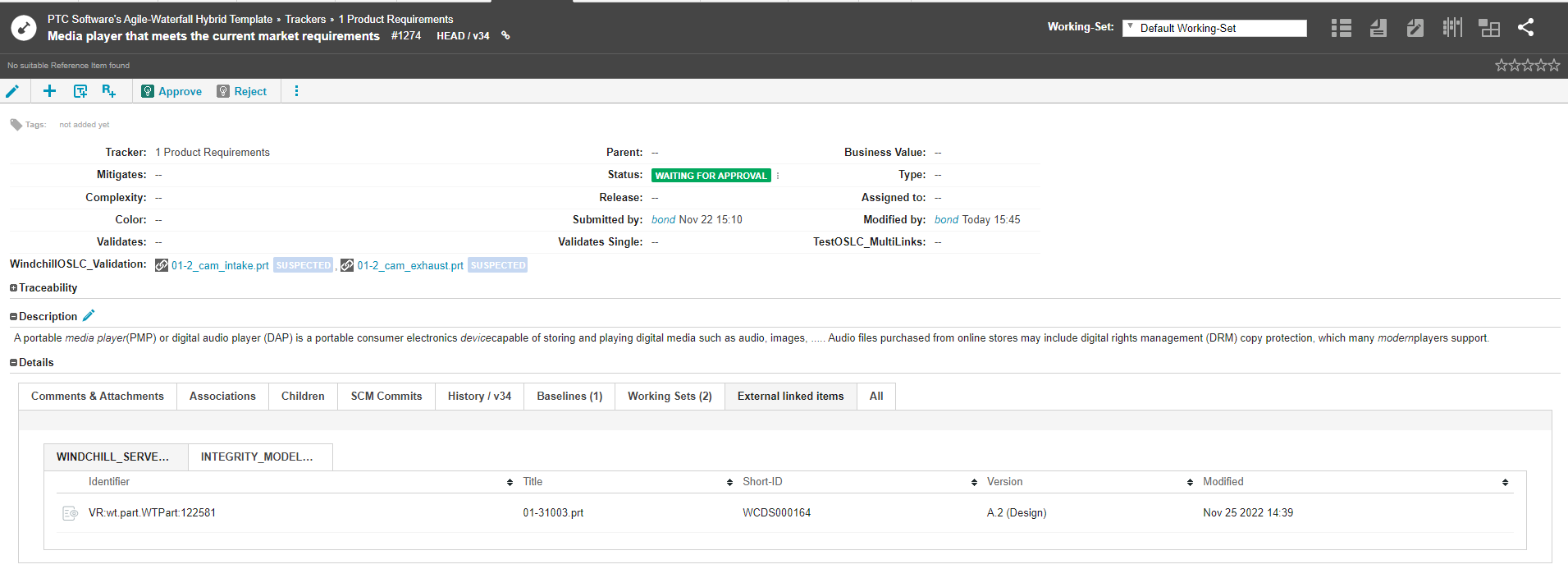Screen dimensions: 1568x569
Task: Sort the table by the Short-ID column arrows
Action: (974, 483)
